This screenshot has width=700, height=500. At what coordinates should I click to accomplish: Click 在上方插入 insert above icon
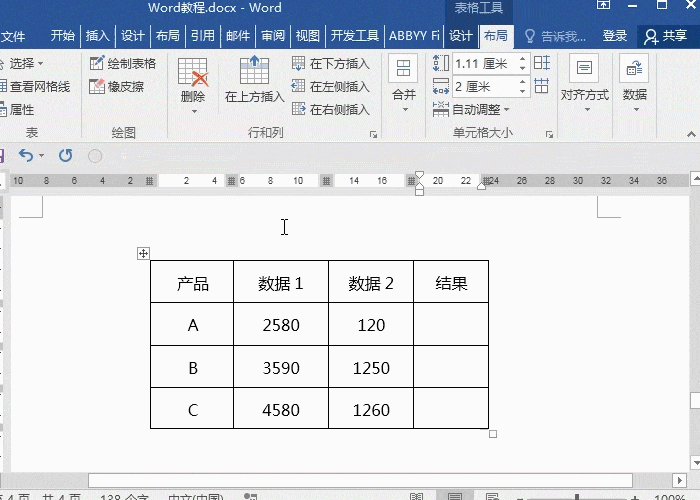[254, 71]
